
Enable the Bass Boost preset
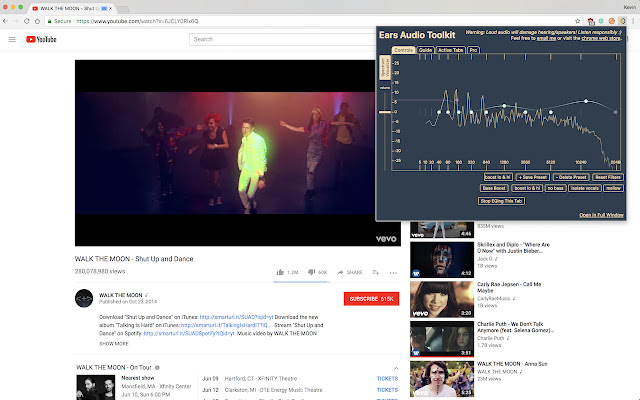click(x=494, y=187)
